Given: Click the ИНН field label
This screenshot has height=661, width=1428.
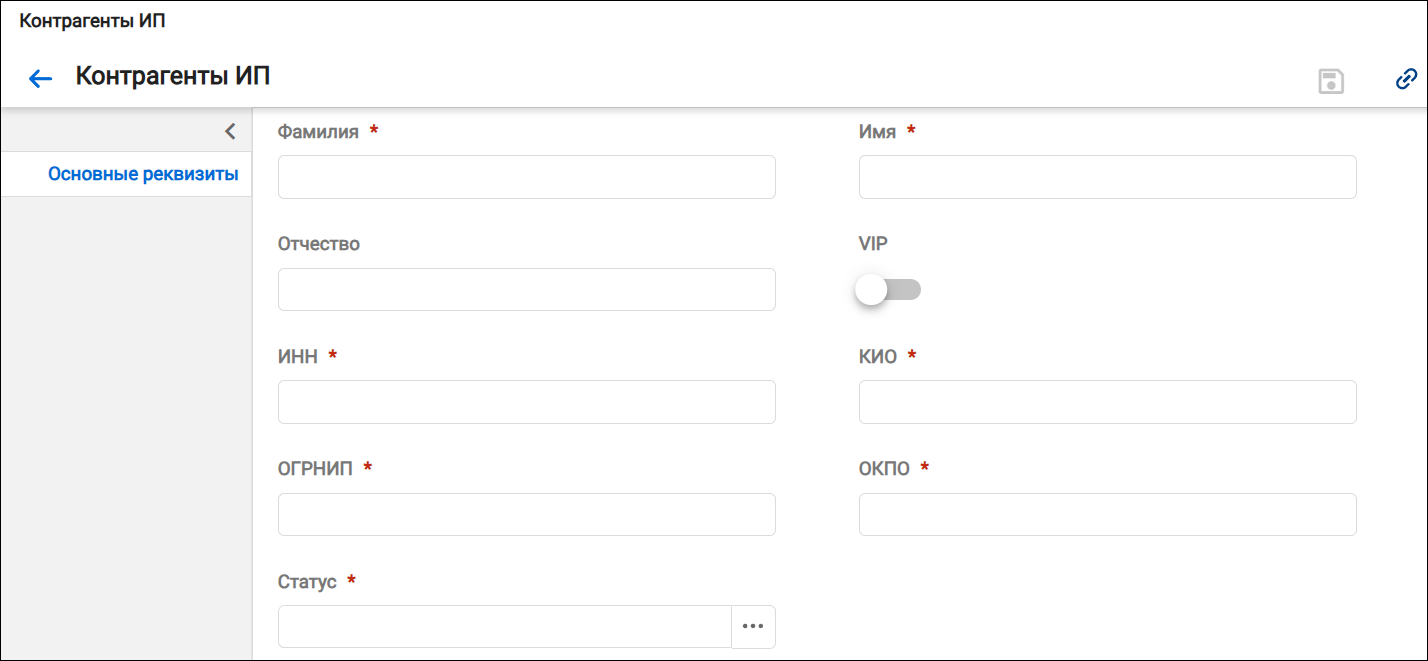Looking at the screenshot, I should tap(298, 357).
